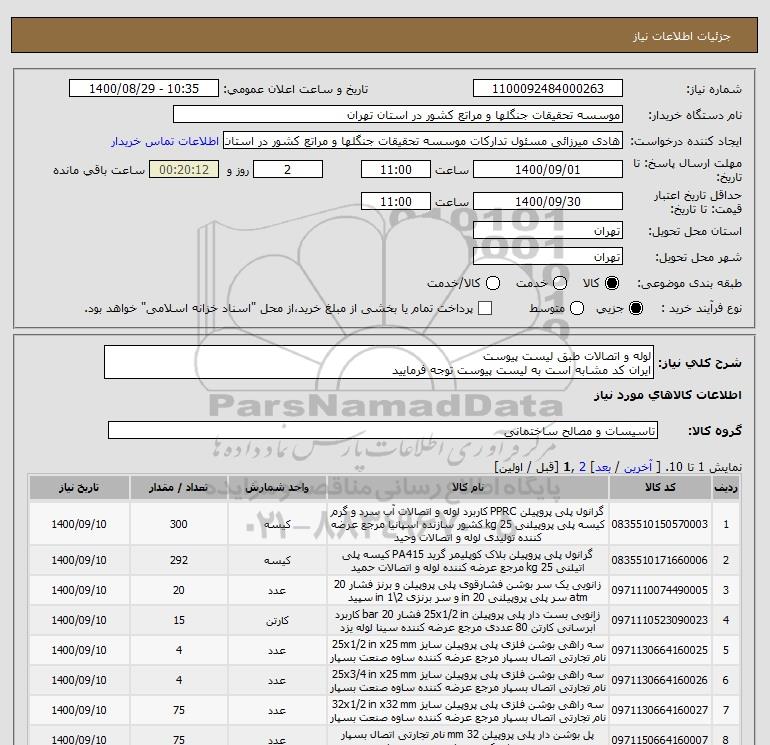Click the کد کالا column header
The height and width of the screenshot is (745, 770).
click(660, 488)
